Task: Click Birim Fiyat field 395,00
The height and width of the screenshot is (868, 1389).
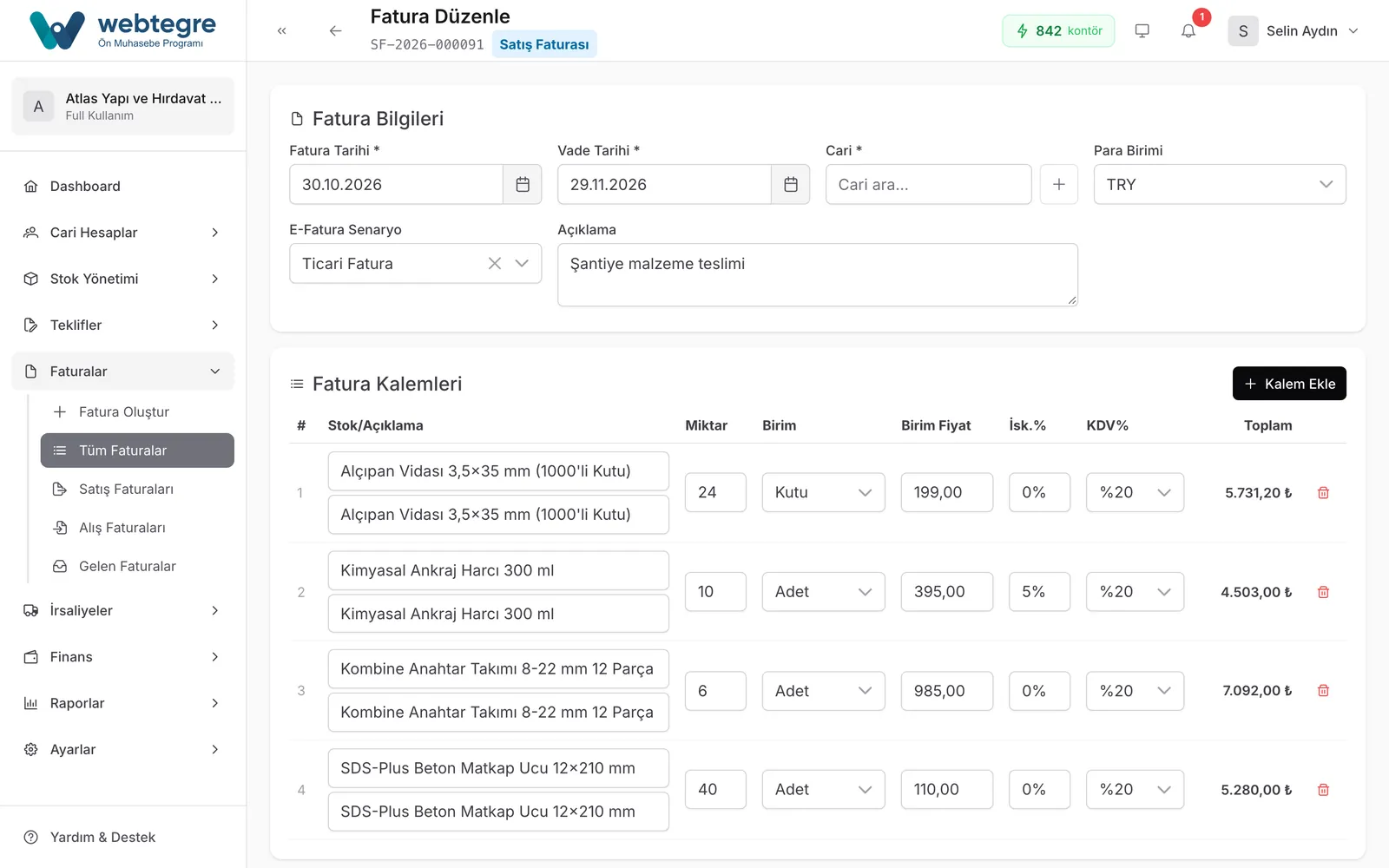Action: [x=946, y=592]
